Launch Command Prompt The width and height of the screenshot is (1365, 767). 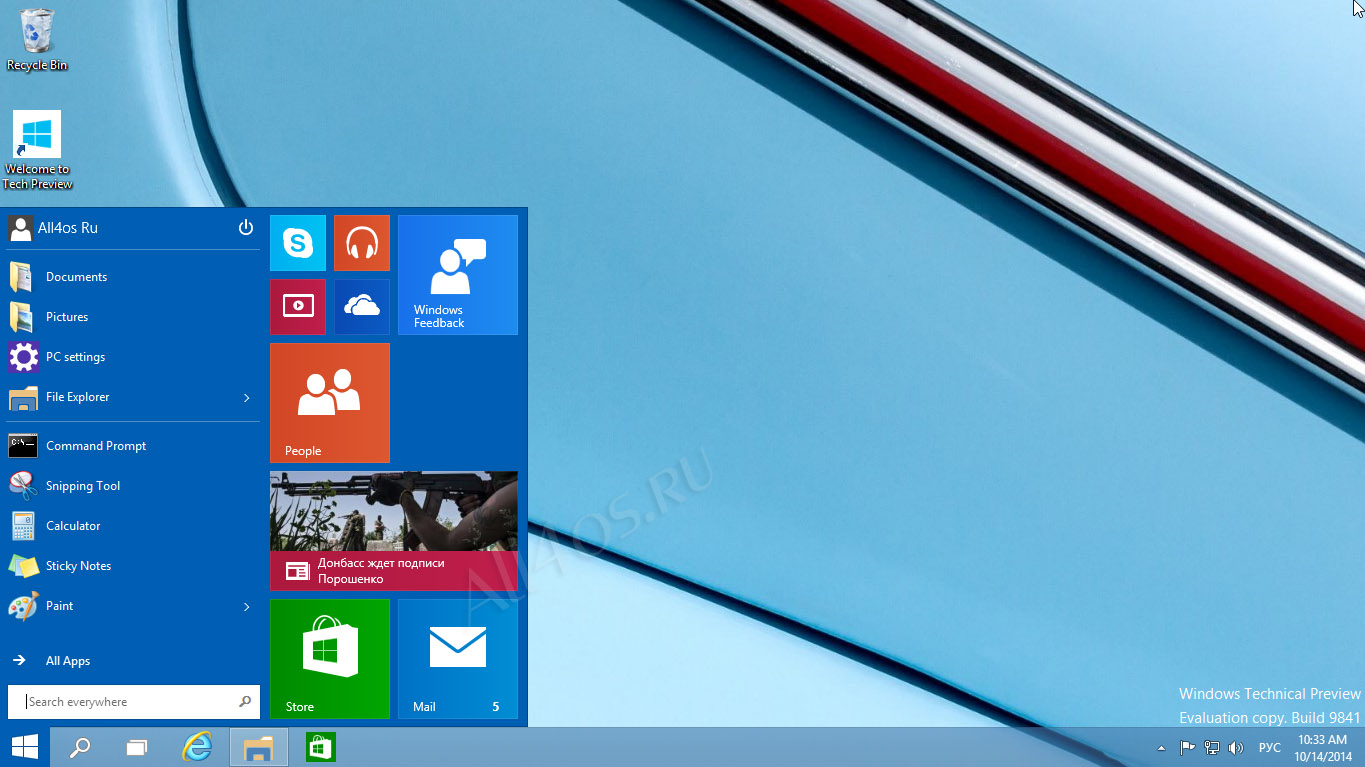tap(133, 446)
